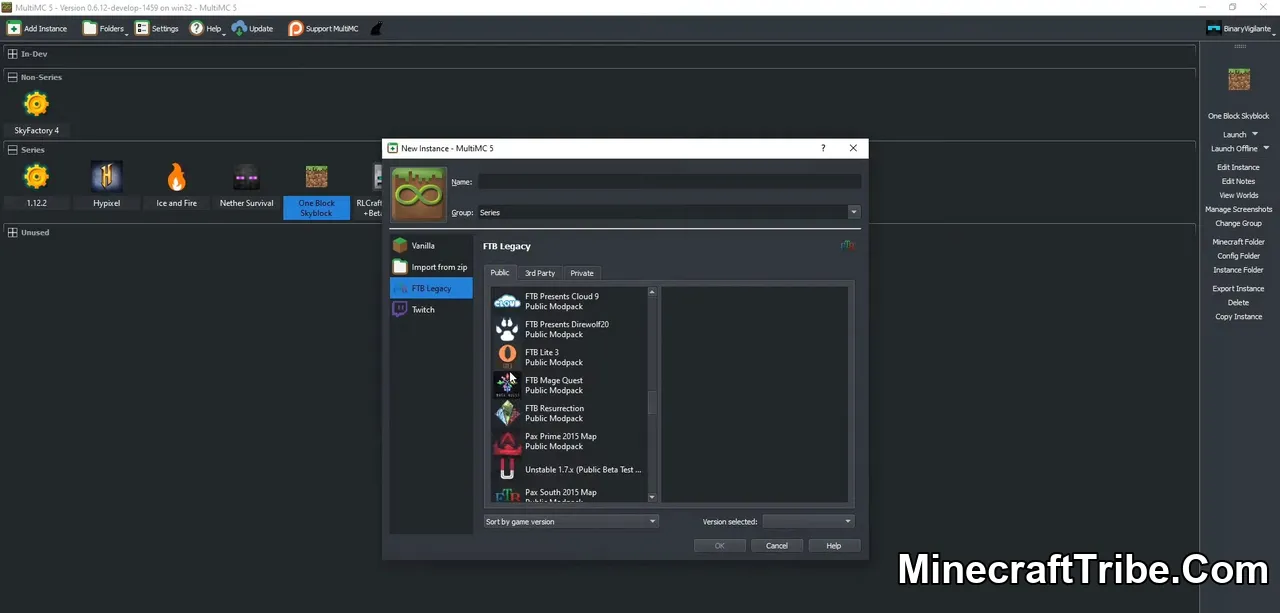Open the Folders toolbar menu
Image resolution: width=1280 pixels, height=613 pixels.
[104, 28]
